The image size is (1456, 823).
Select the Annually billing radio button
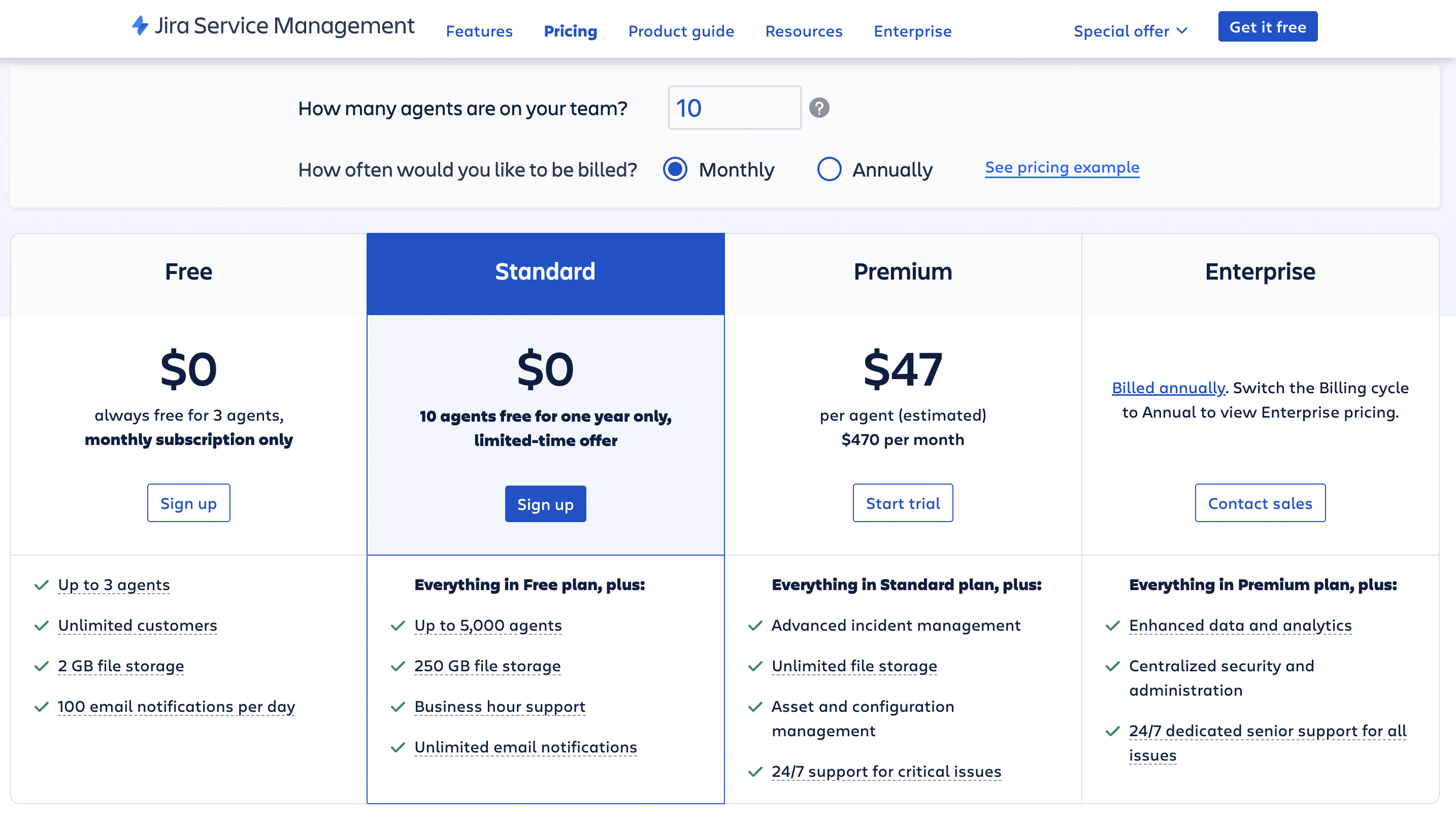click(830, 167)
